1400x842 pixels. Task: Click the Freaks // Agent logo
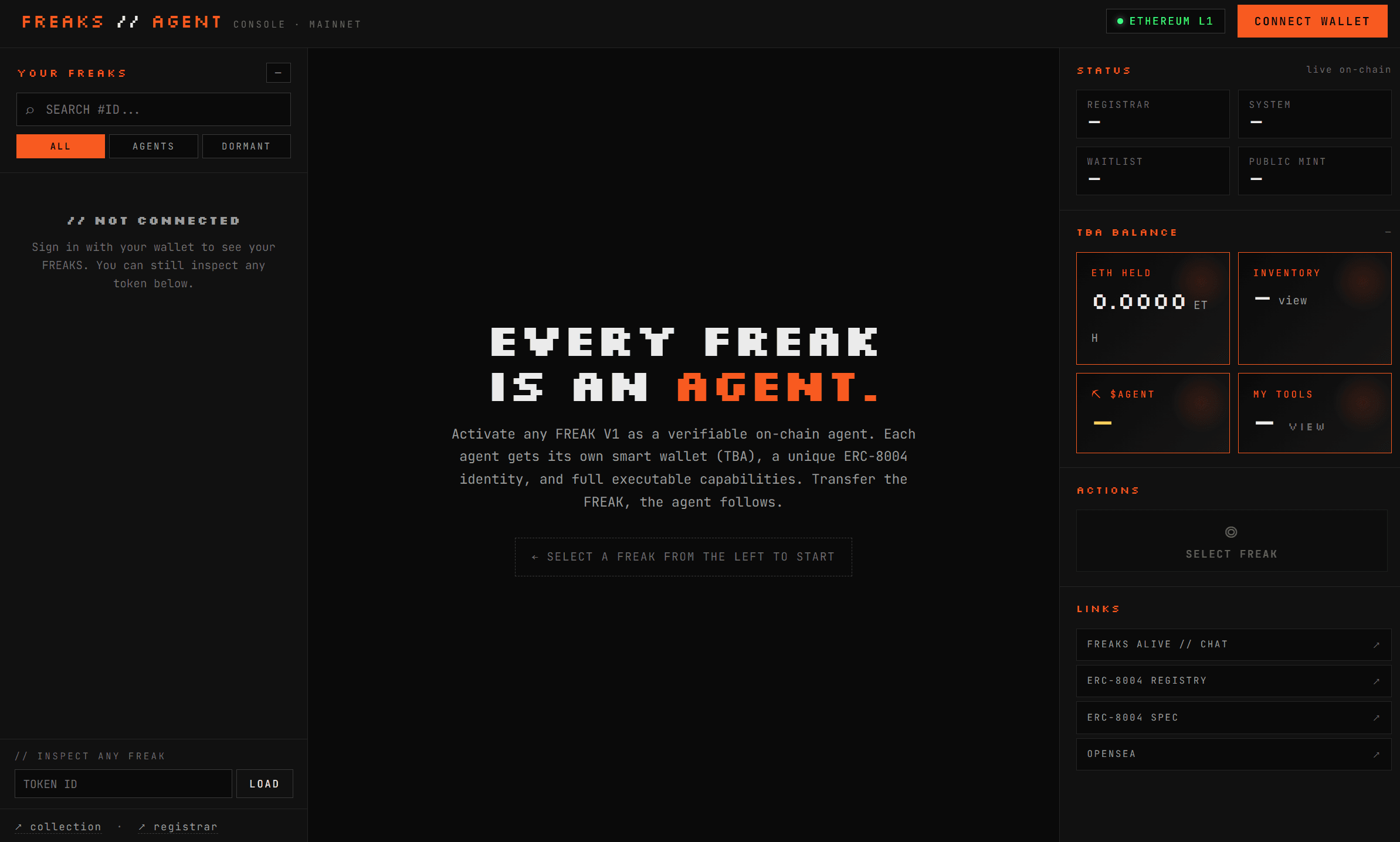coord(121,22)
